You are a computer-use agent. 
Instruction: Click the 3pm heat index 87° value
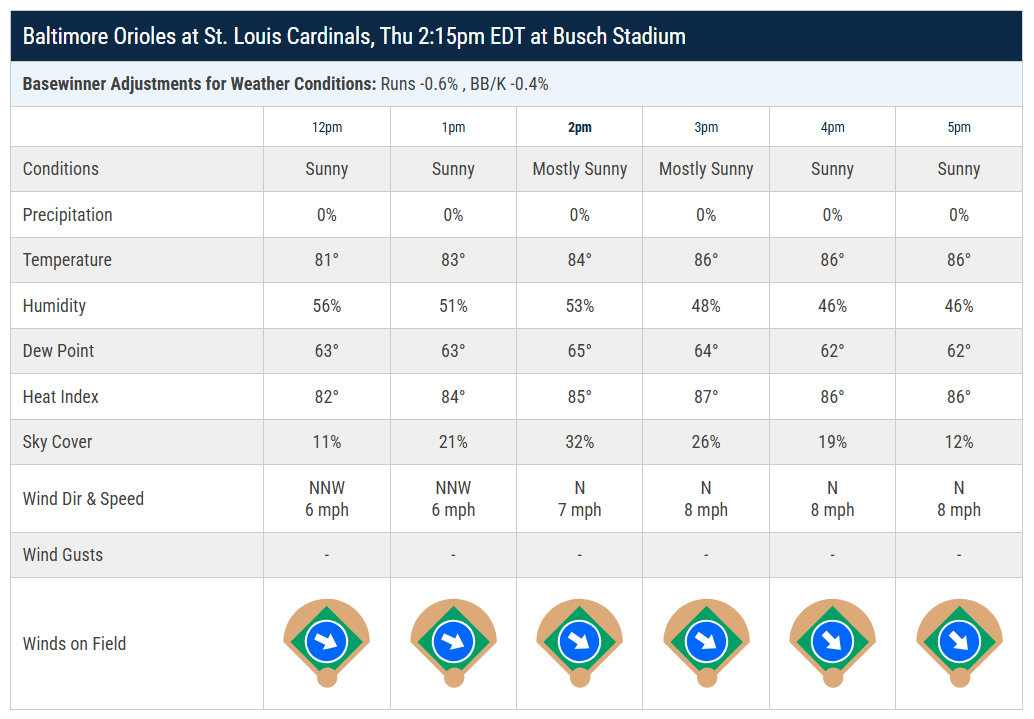[x=706, y=397]
